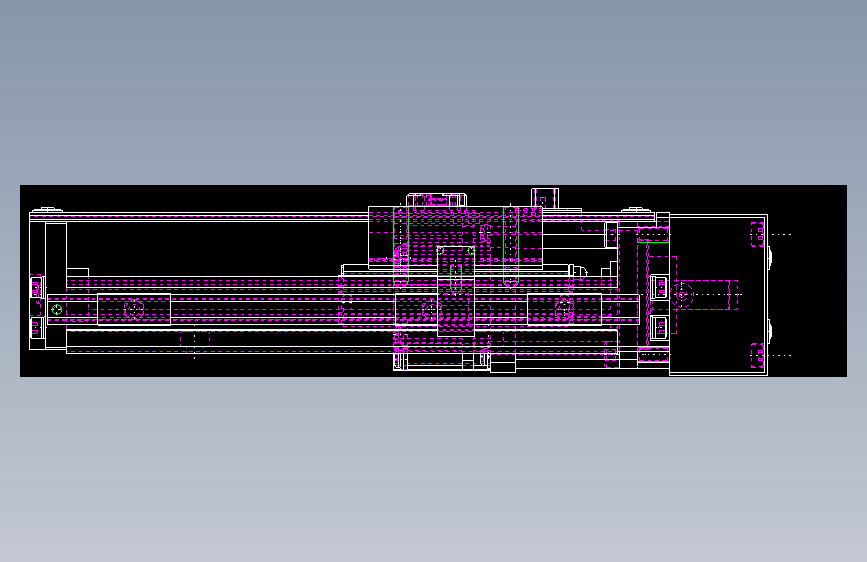This screenshot has width=867, height=562.
Task: Select the large motor housing rectangle on the right
Action: pyautogui.click(x=718, y=295)
